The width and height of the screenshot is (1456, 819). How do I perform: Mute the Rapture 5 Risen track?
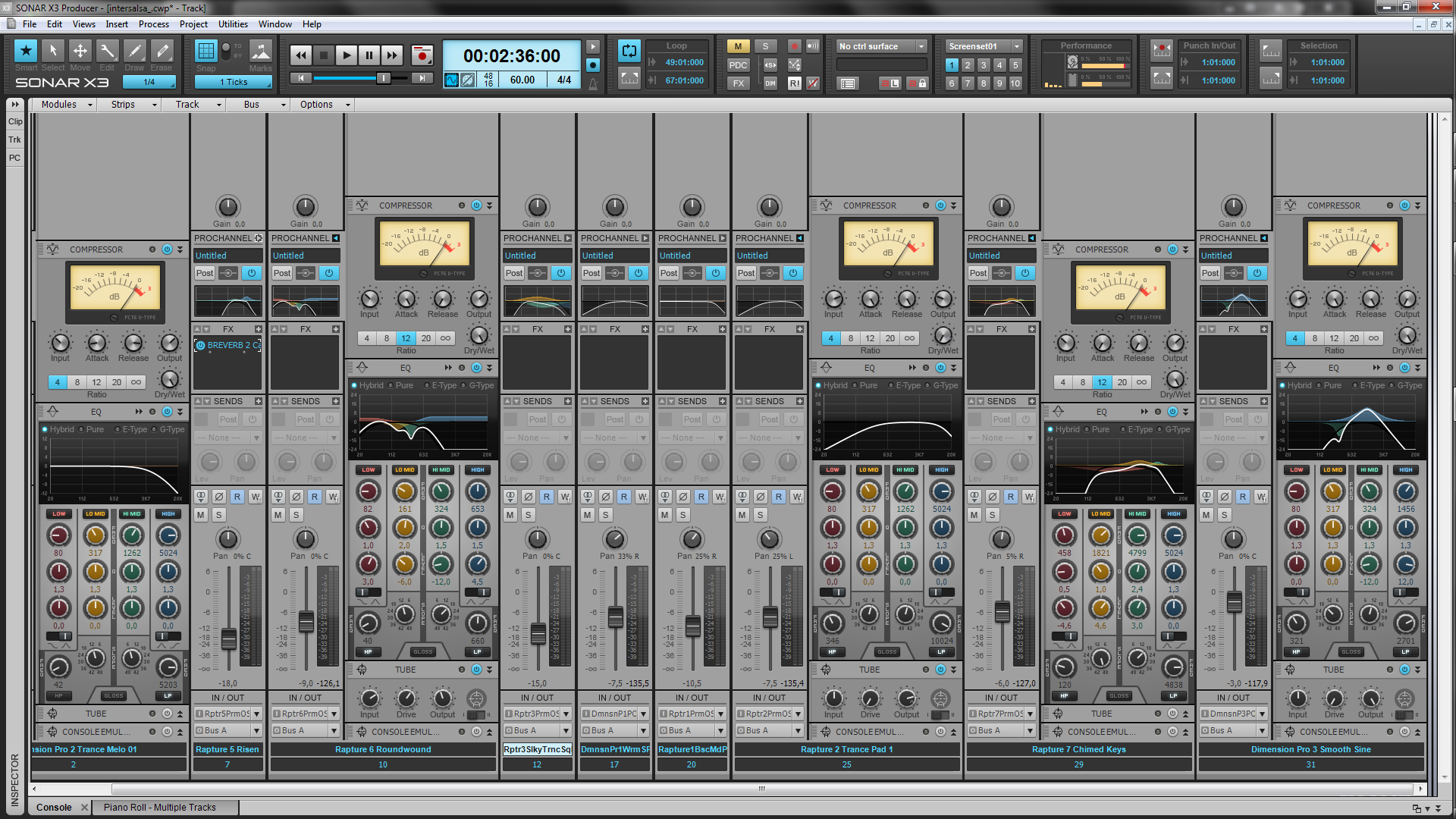coord(201,515)
